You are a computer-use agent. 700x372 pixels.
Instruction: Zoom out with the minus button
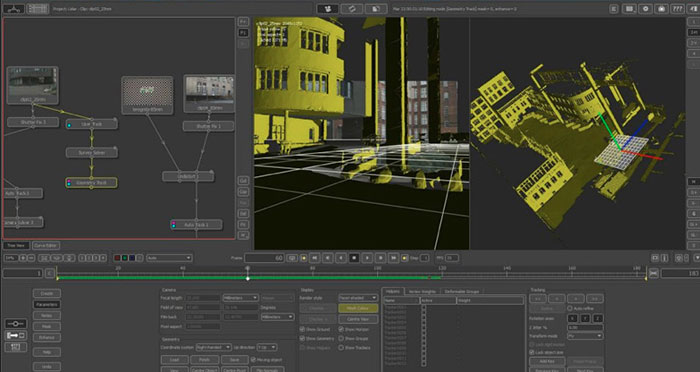31,258
